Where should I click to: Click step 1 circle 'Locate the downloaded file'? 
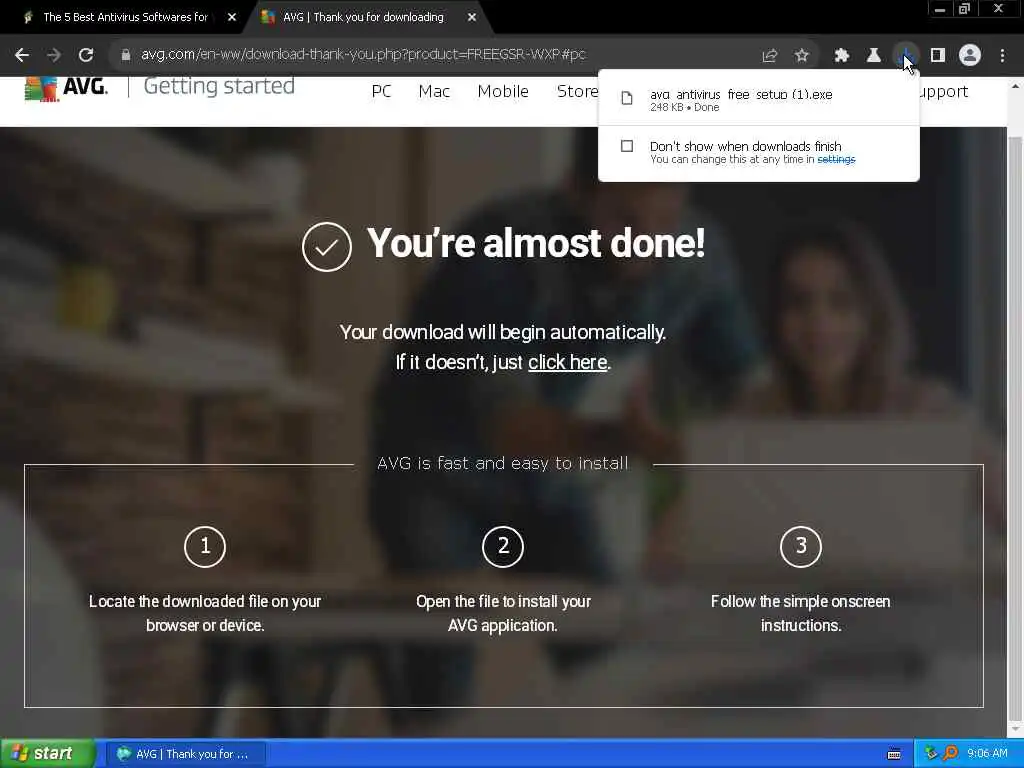coord(205,547)
